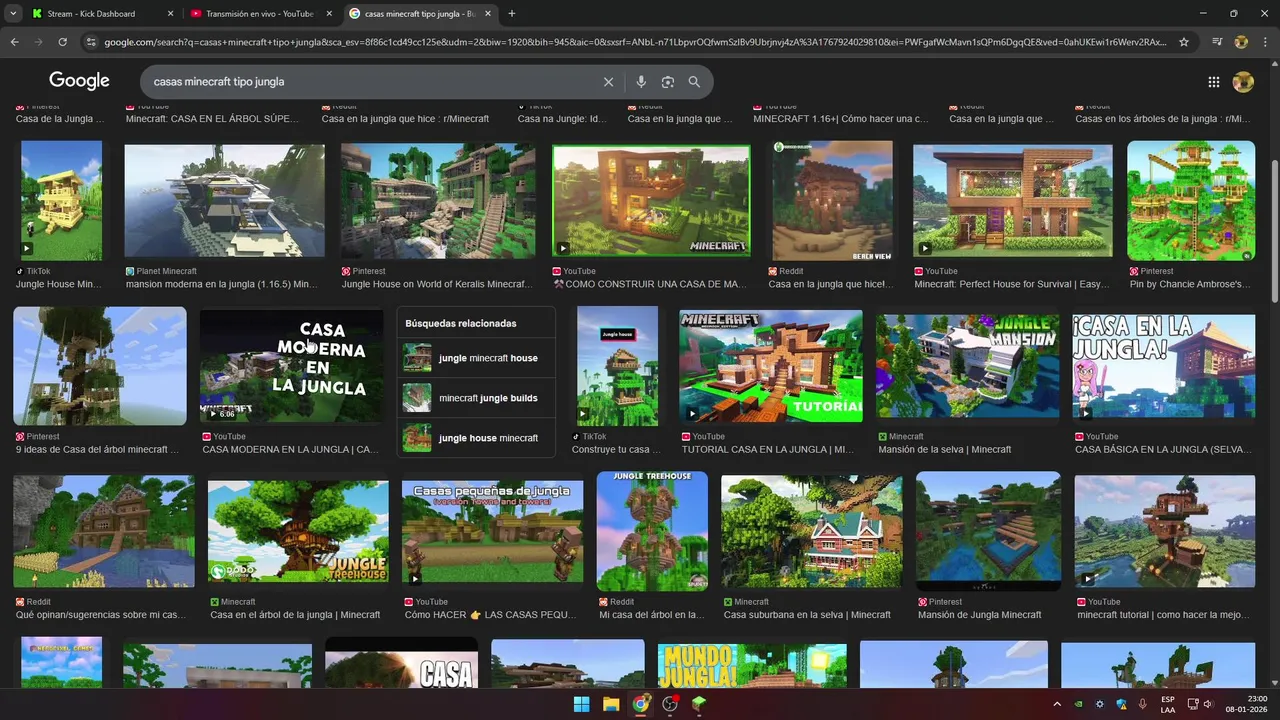Image resolution: width=1280 pixels, height=720 pixels.
Task: Open the NVIDIA tray icon
Action: click(1078, 704)
